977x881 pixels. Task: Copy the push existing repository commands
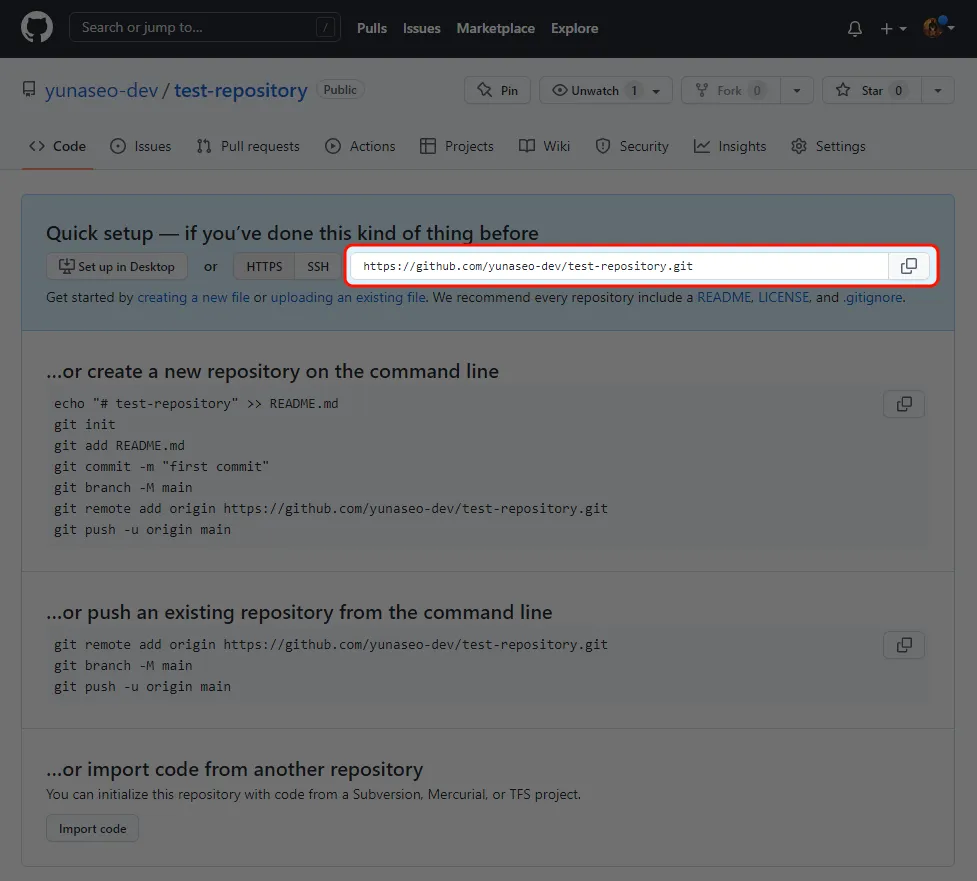coord(904,645)
